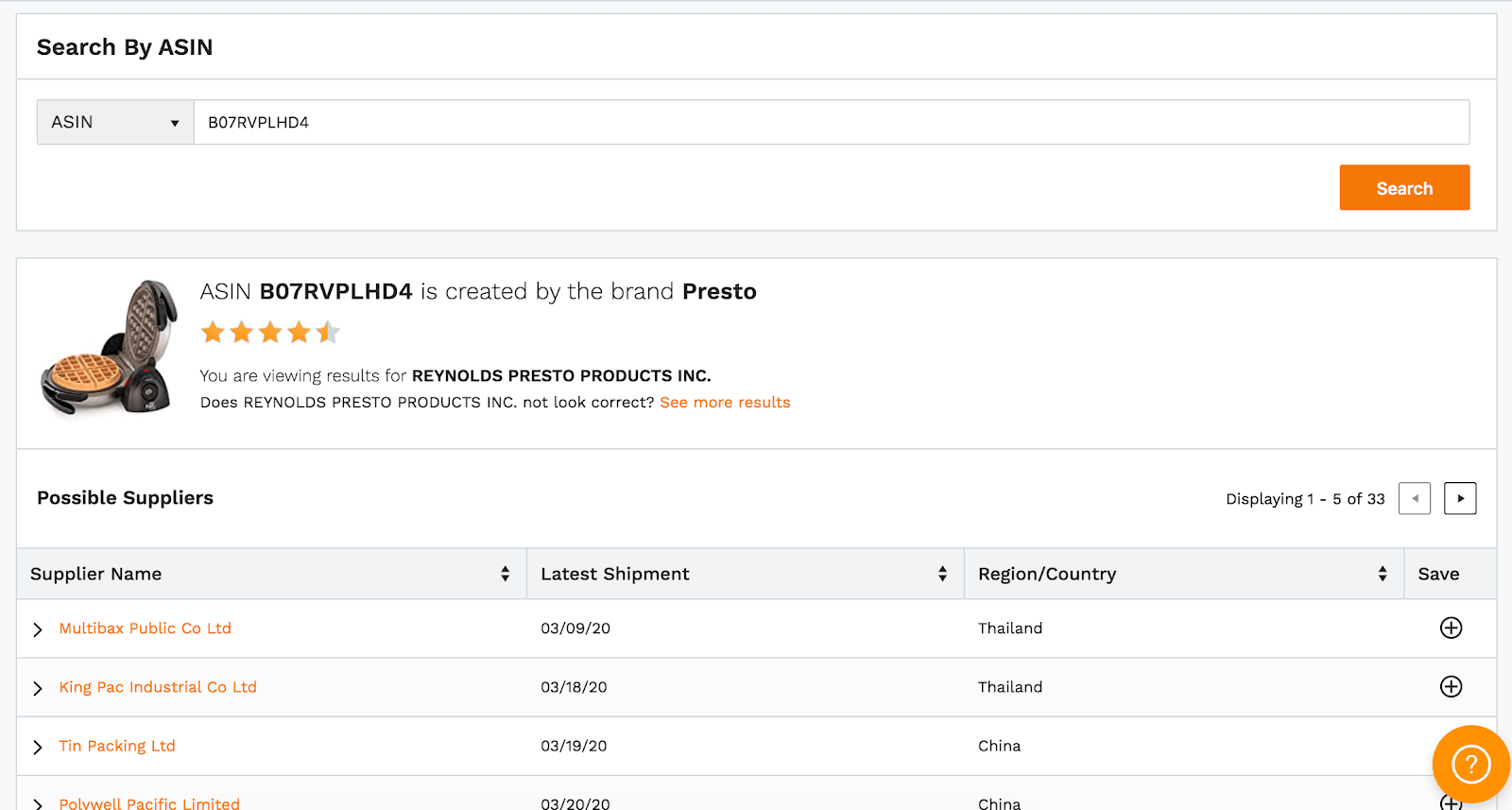The height and width of the screenshot is (810, 1512).
Task: Click the ASIN text input field
Action: [x=832, y=122]
